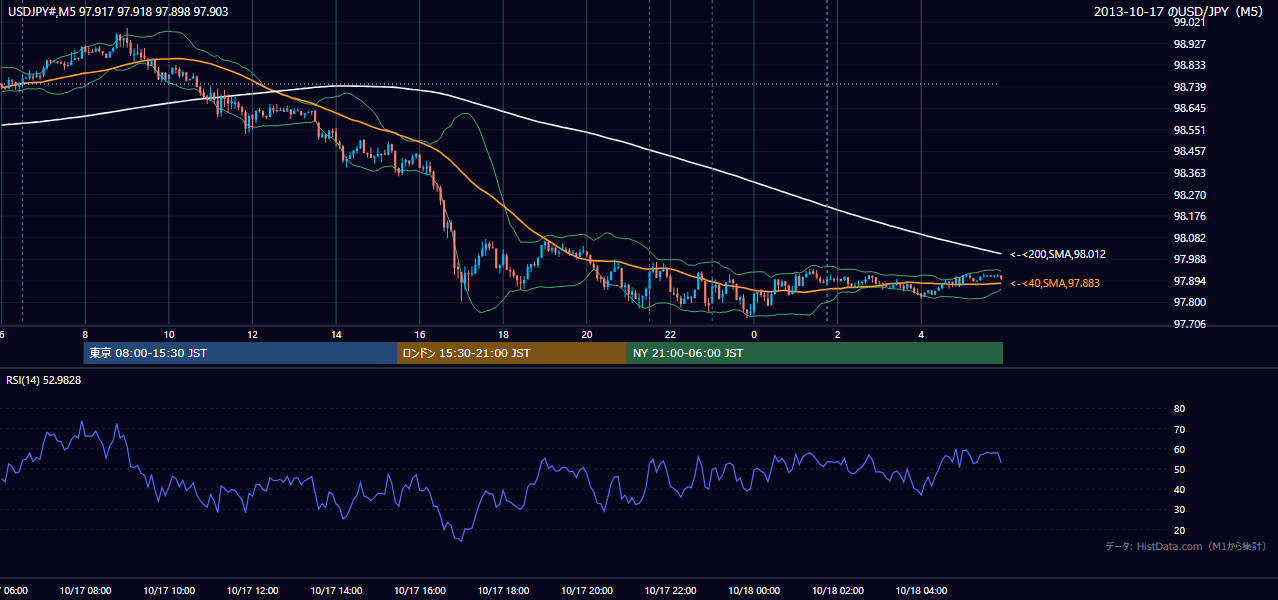Click the 40 SMA 97.883 label
The height and width of the screenshot is (600, 1278).
(x=1054, y=284)
